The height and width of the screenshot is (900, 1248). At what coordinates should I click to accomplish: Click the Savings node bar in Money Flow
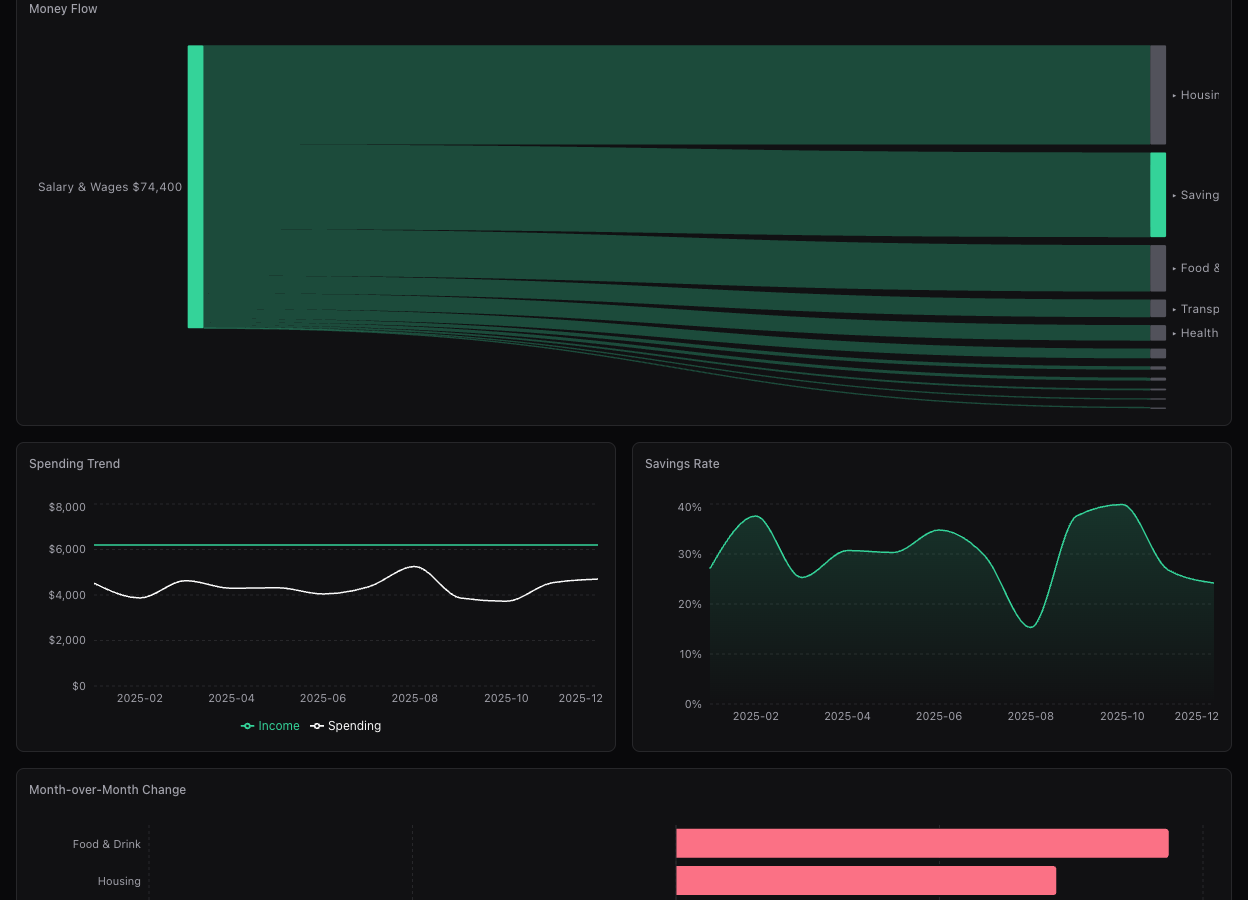coord(1159,195)
